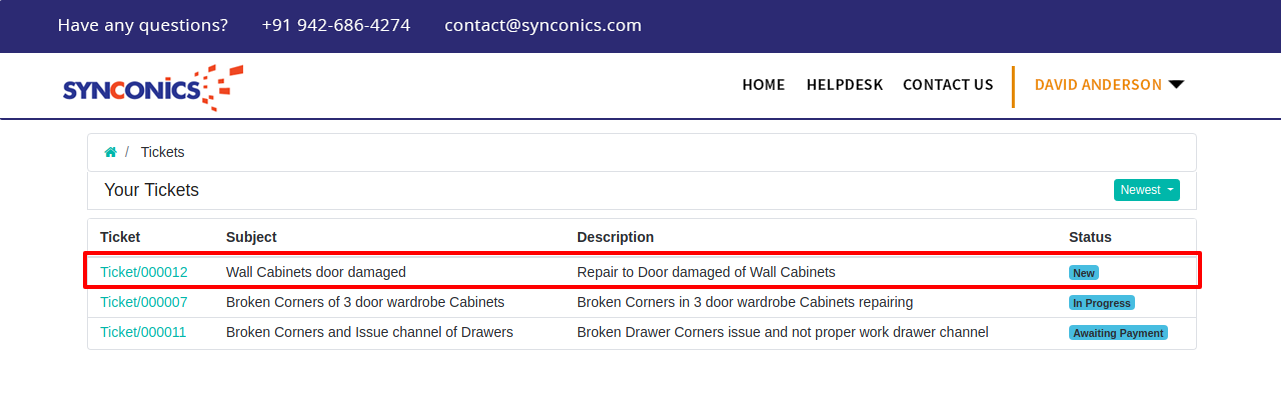1281x409 pixels.
Task: Click the Broken Corners of 3 door wardrobe subject
Action: [x=365, y=302]
